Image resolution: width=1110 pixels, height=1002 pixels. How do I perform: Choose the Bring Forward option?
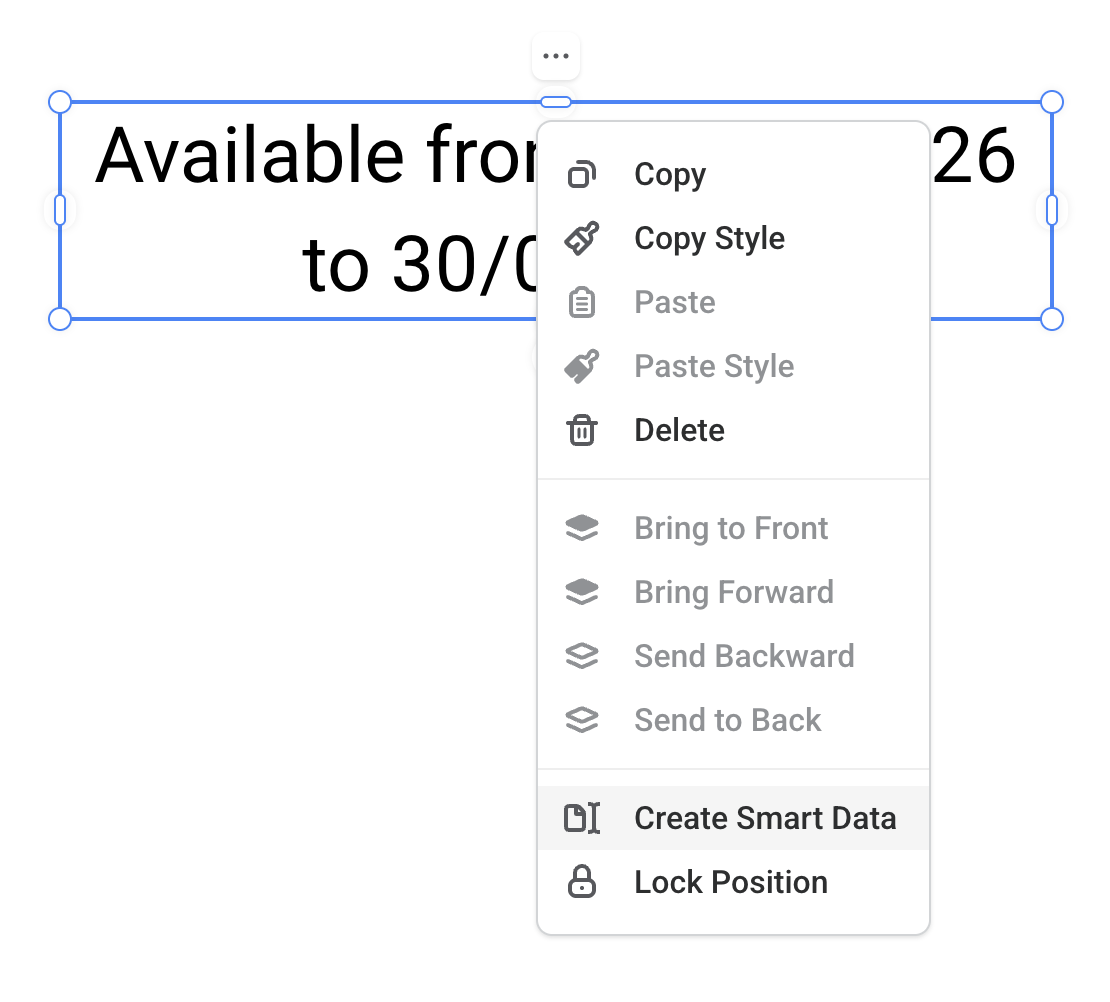[x=733, y=592]
